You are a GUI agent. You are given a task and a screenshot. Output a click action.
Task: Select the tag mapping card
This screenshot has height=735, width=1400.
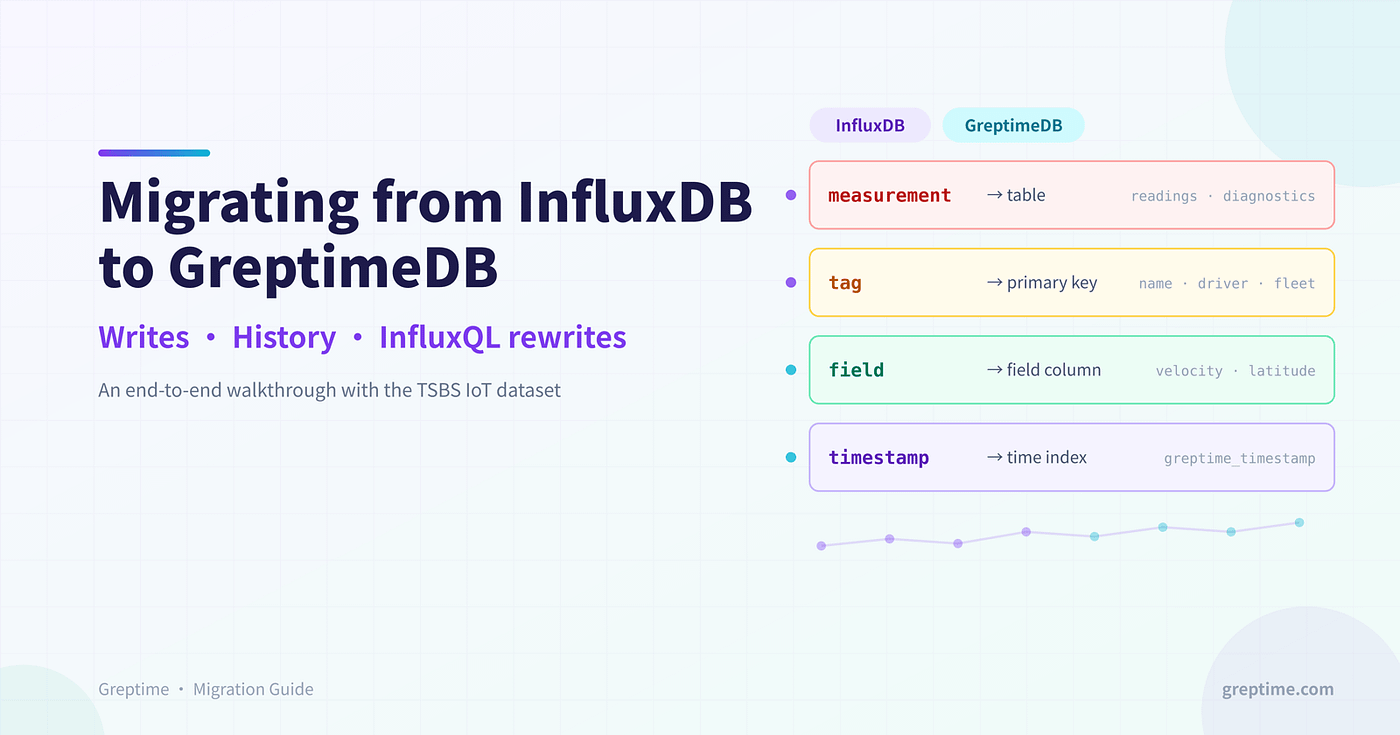click(x=1072, y=282)
